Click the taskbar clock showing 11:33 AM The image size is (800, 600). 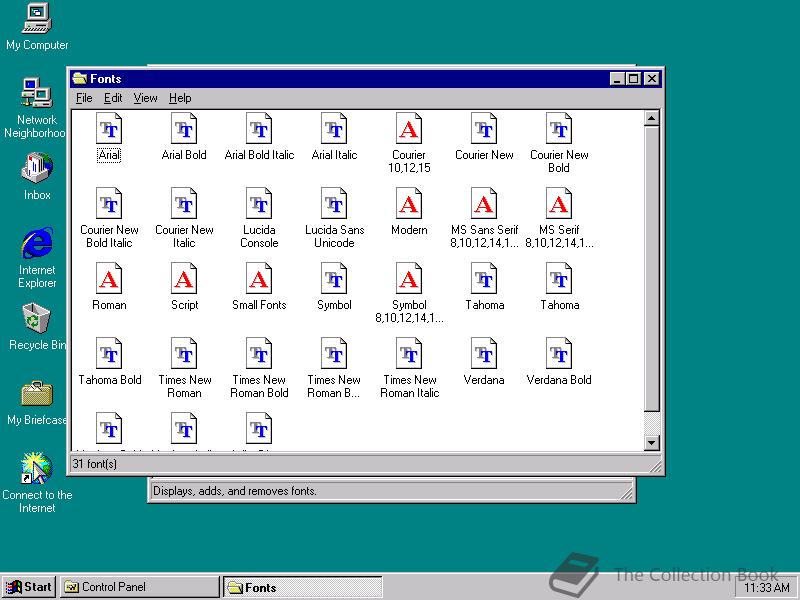(x=767, y=588)
